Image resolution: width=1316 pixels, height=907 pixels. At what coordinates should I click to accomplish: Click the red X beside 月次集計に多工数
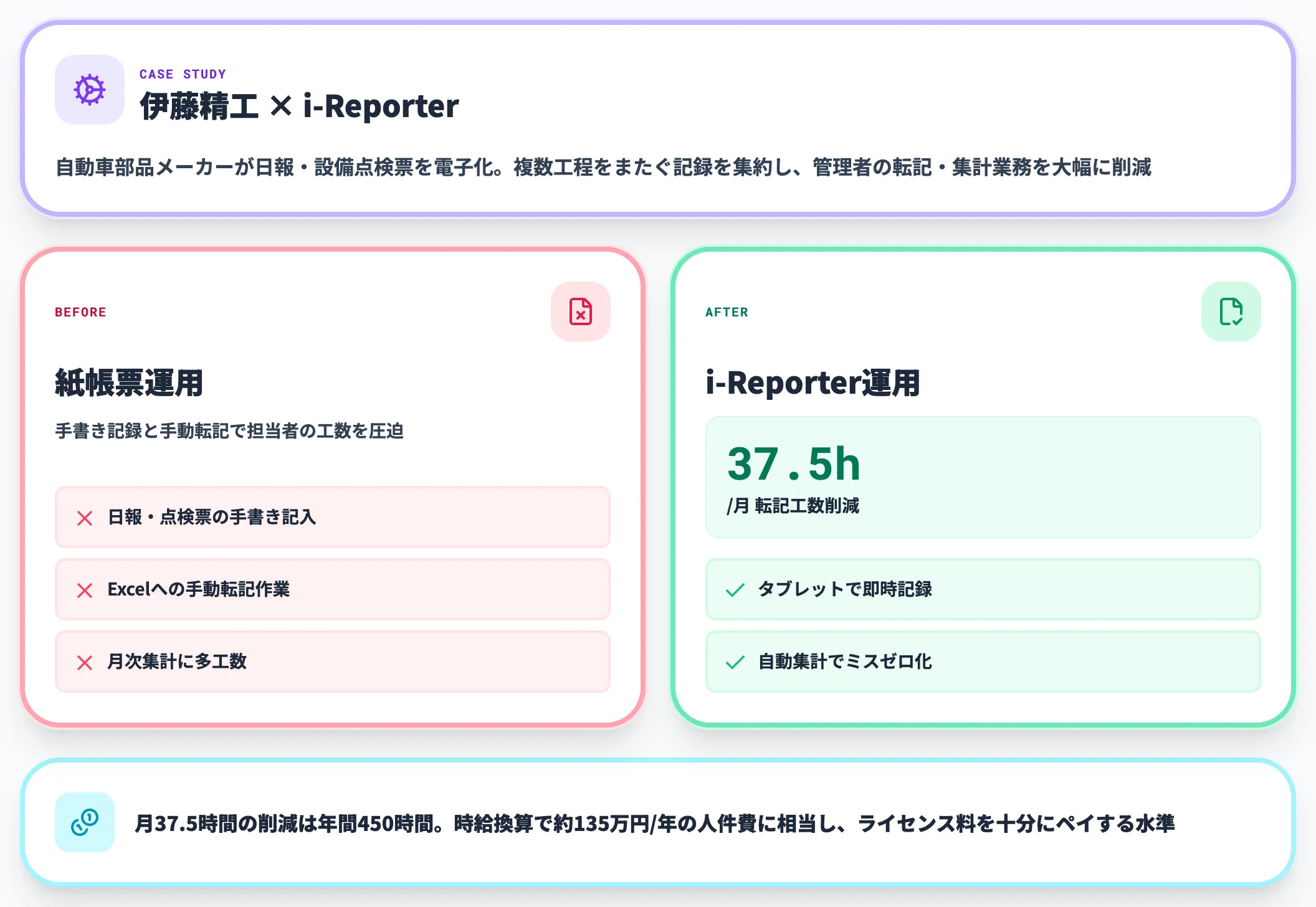click(85, 662)
